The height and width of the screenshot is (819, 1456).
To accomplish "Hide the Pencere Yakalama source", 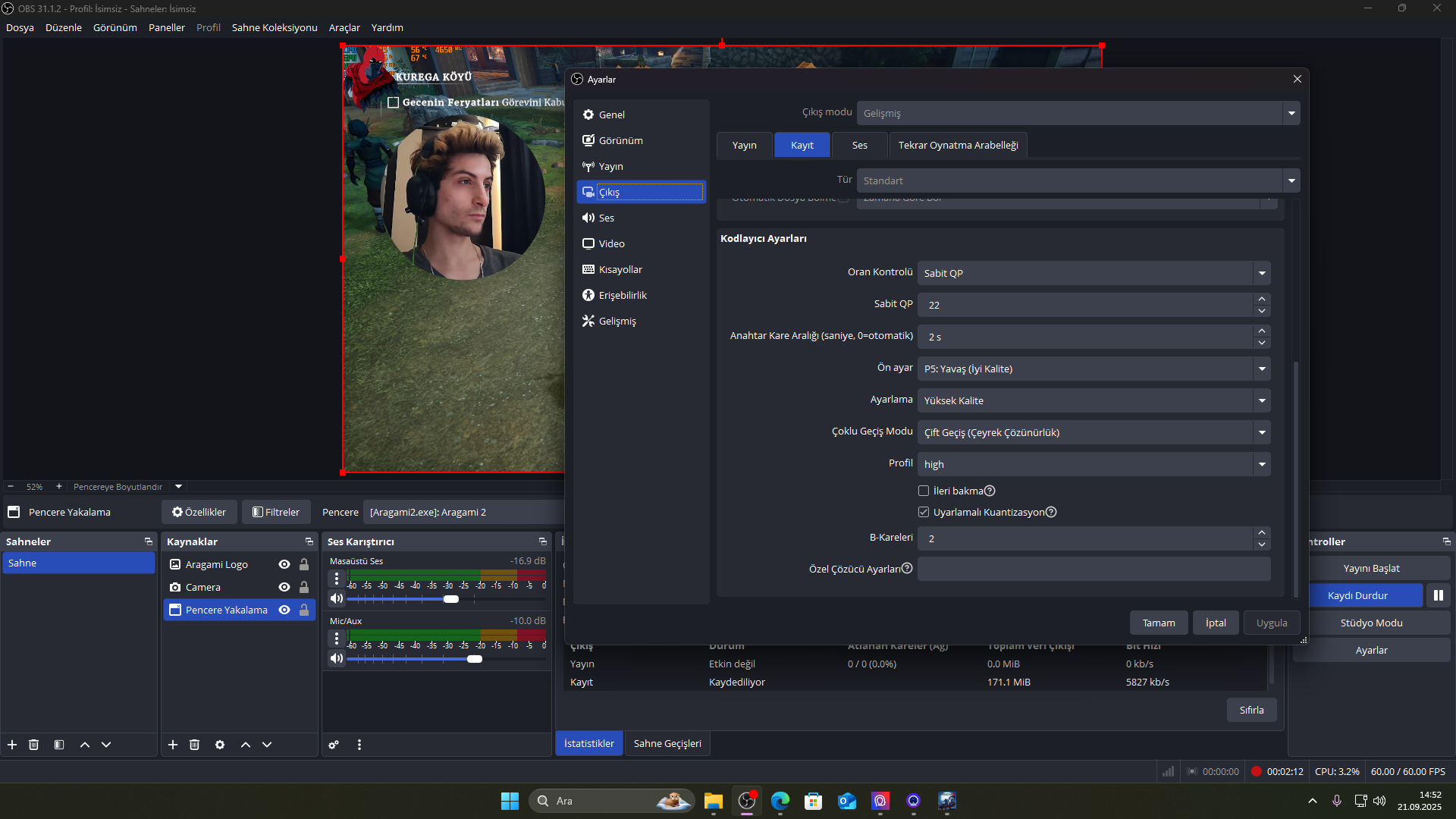I will [284, 610].
